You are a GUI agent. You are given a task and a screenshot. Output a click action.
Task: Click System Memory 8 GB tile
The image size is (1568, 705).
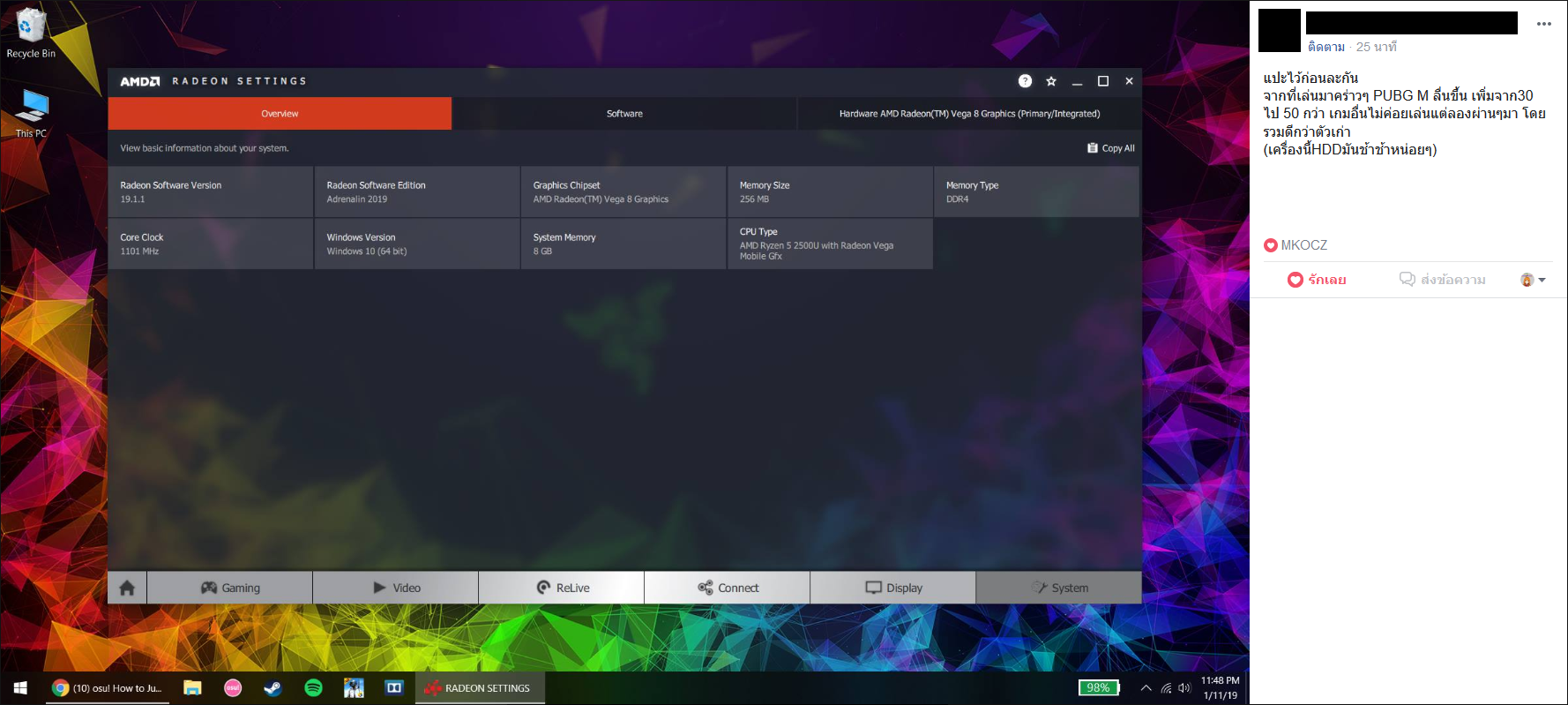(x=623, y=244)
